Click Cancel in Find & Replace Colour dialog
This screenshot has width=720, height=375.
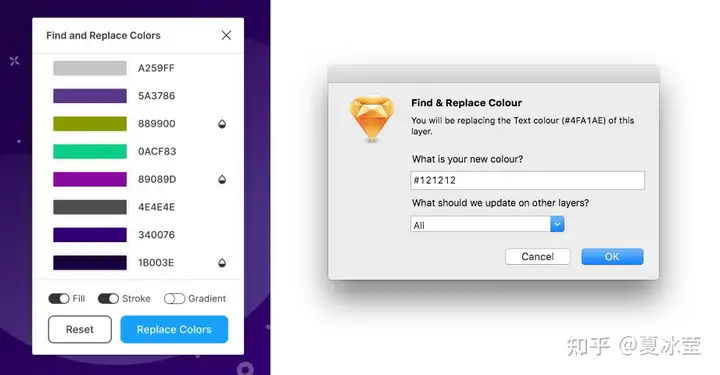coord(538,257)
